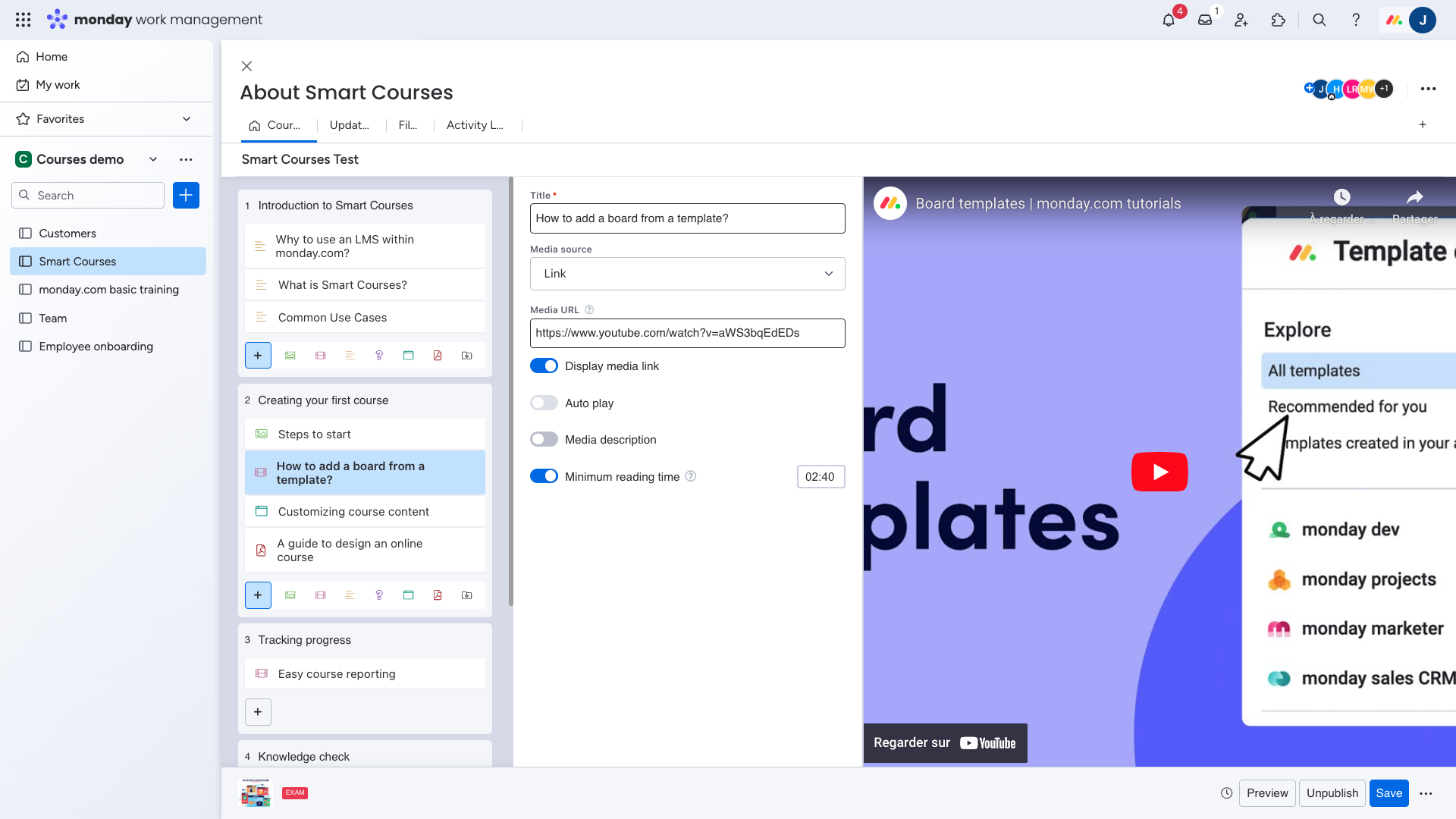The height and width of the screenshot is (819, 1456).
Task: Open Employee onboarding board
Action: (x=108, y=347)
